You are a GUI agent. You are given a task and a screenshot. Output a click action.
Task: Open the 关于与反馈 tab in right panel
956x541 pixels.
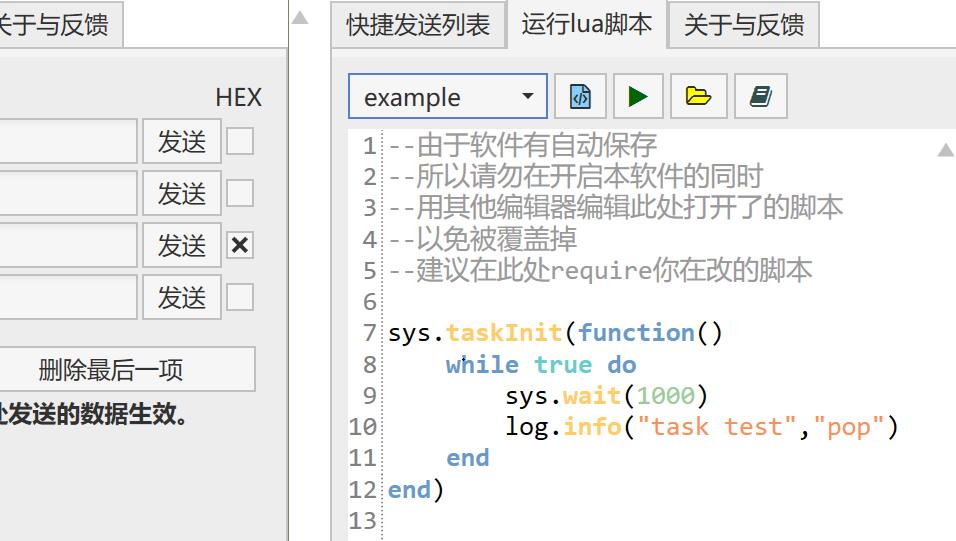point(743,25)
